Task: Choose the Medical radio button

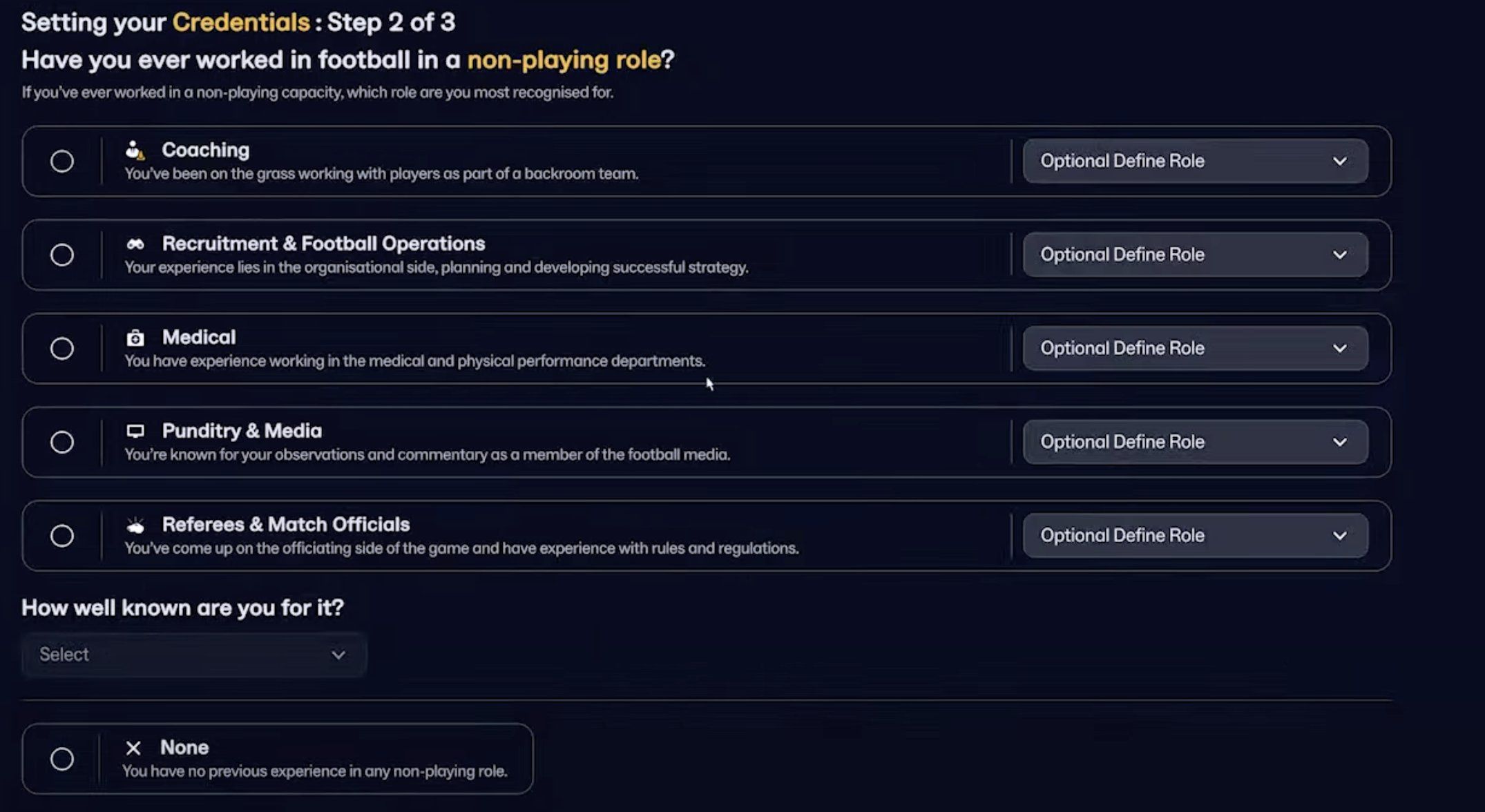Action: point(62,349)
